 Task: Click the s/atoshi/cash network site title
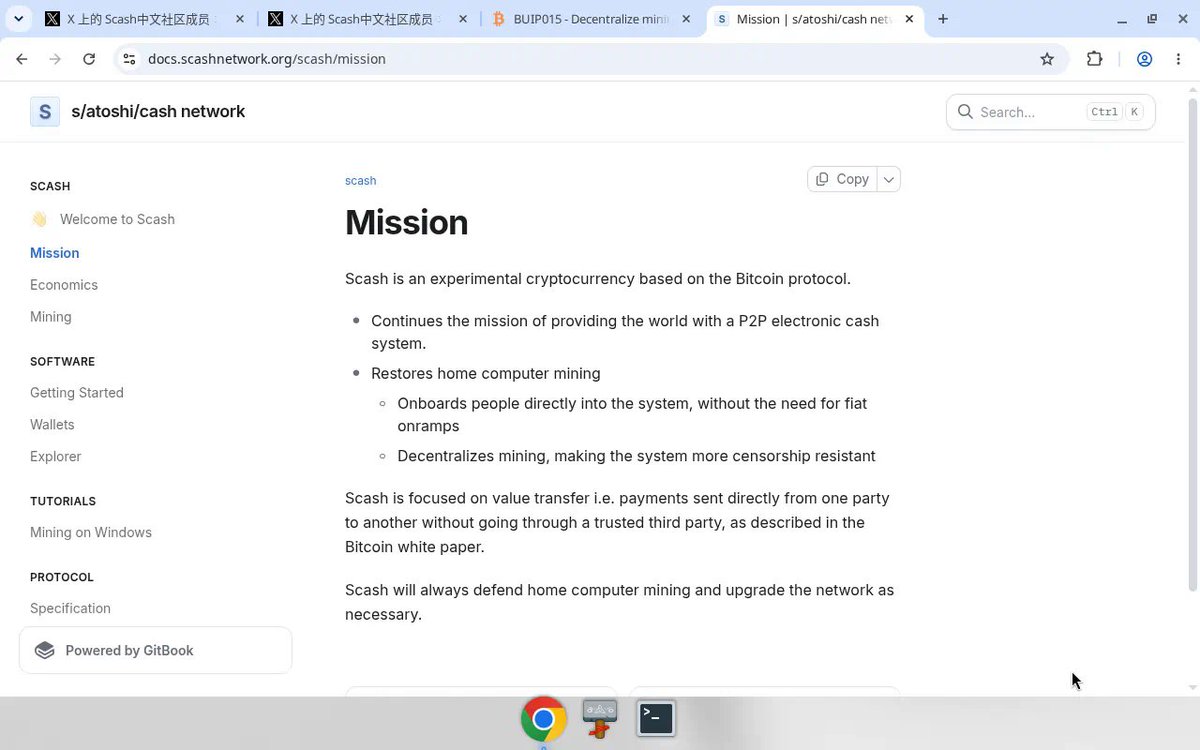coord(158,112)
